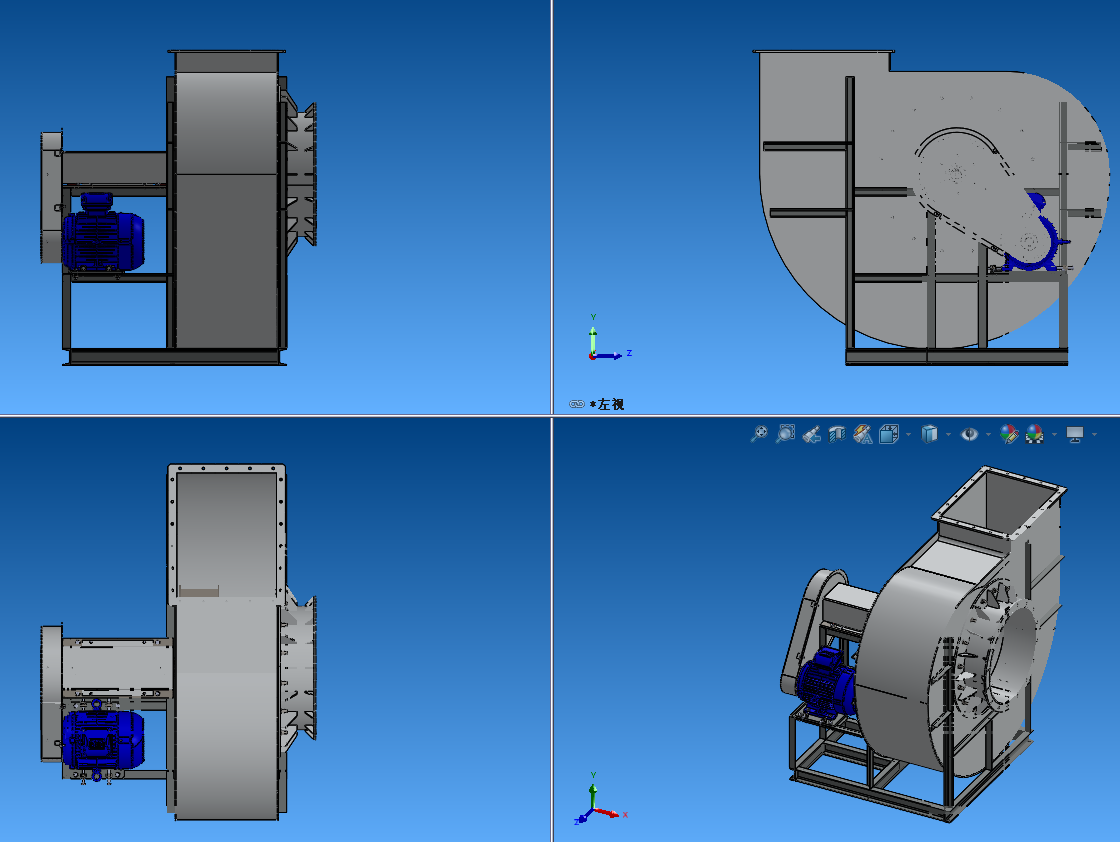Click the View Settings monitor icon

[1075, 434]
